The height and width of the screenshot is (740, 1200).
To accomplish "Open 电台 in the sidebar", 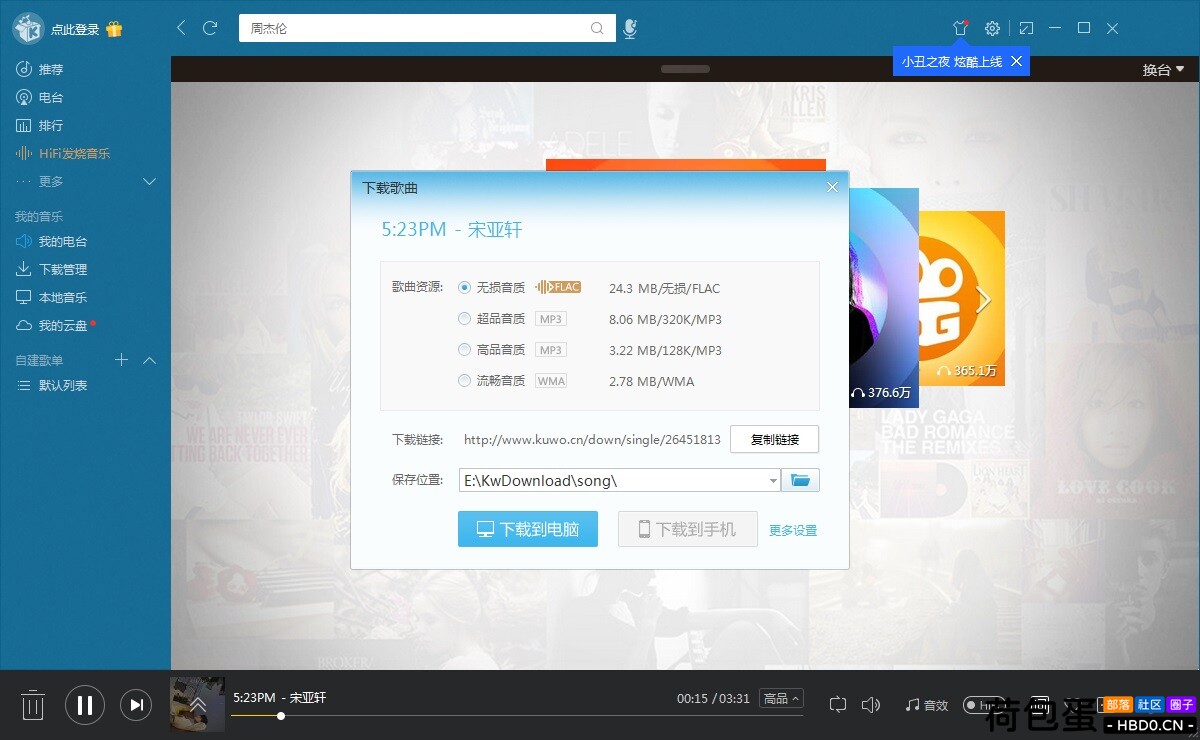I will pyautogui.click(x=51, y=97).
